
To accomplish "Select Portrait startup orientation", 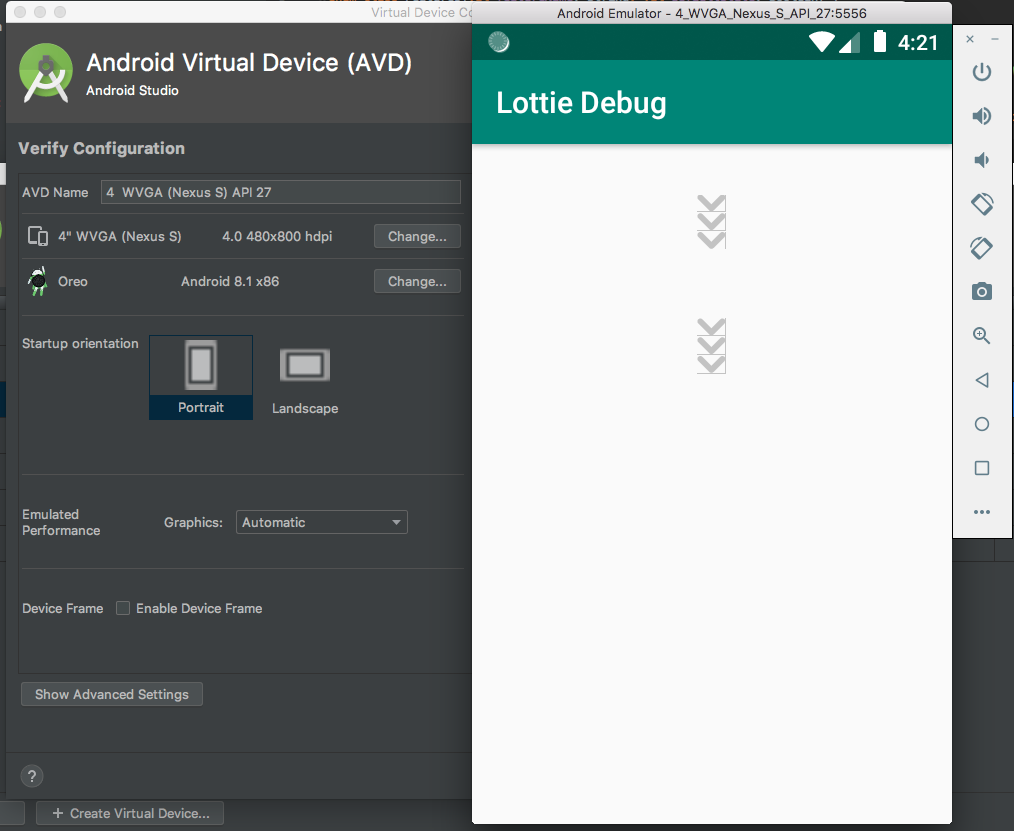I will 200,377.
